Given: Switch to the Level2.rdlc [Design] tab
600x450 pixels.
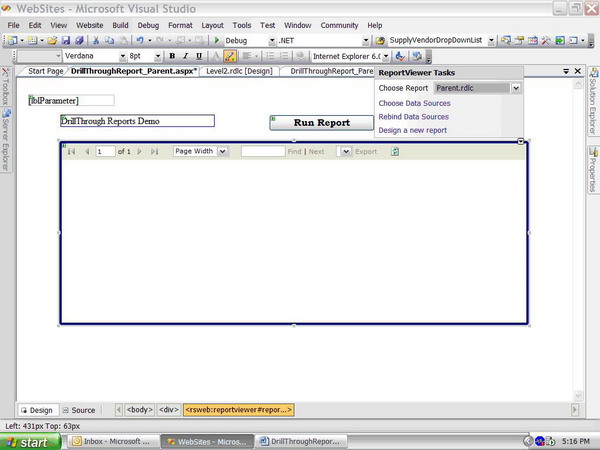Looking at the screenshot, I should (240, 71).
